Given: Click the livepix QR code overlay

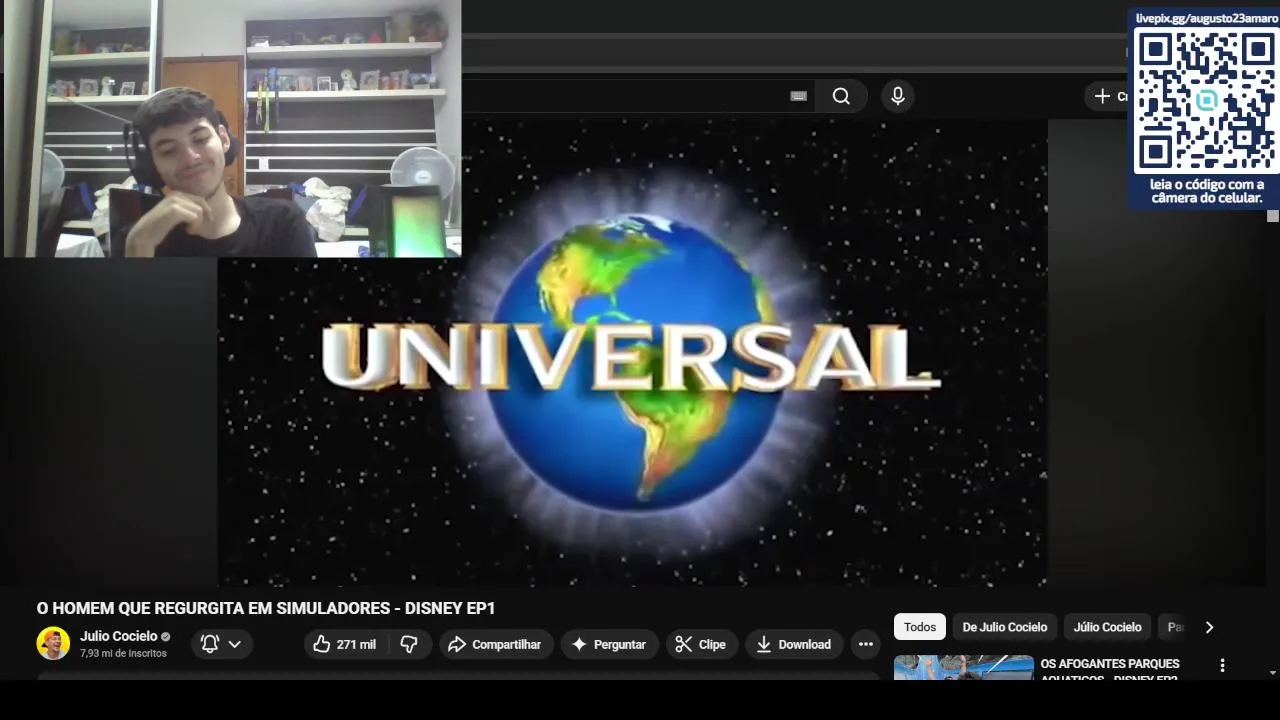Looking at the screenshot, I should 1205,102.
